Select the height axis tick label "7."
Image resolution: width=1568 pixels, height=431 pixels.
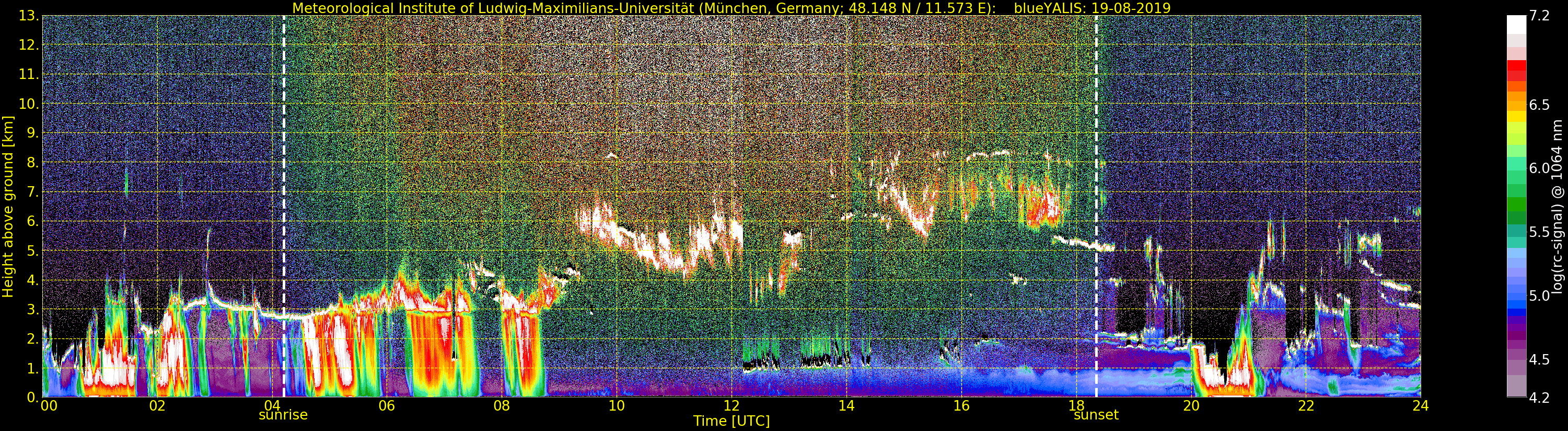tap(32, 192)
